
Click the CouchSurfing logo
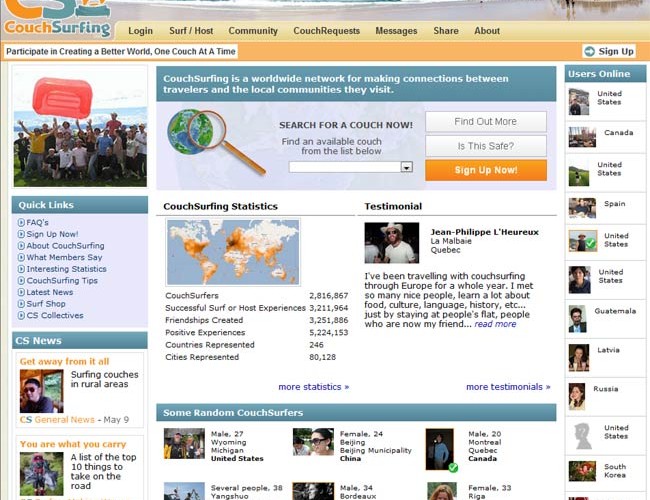(x=58, y=19)
